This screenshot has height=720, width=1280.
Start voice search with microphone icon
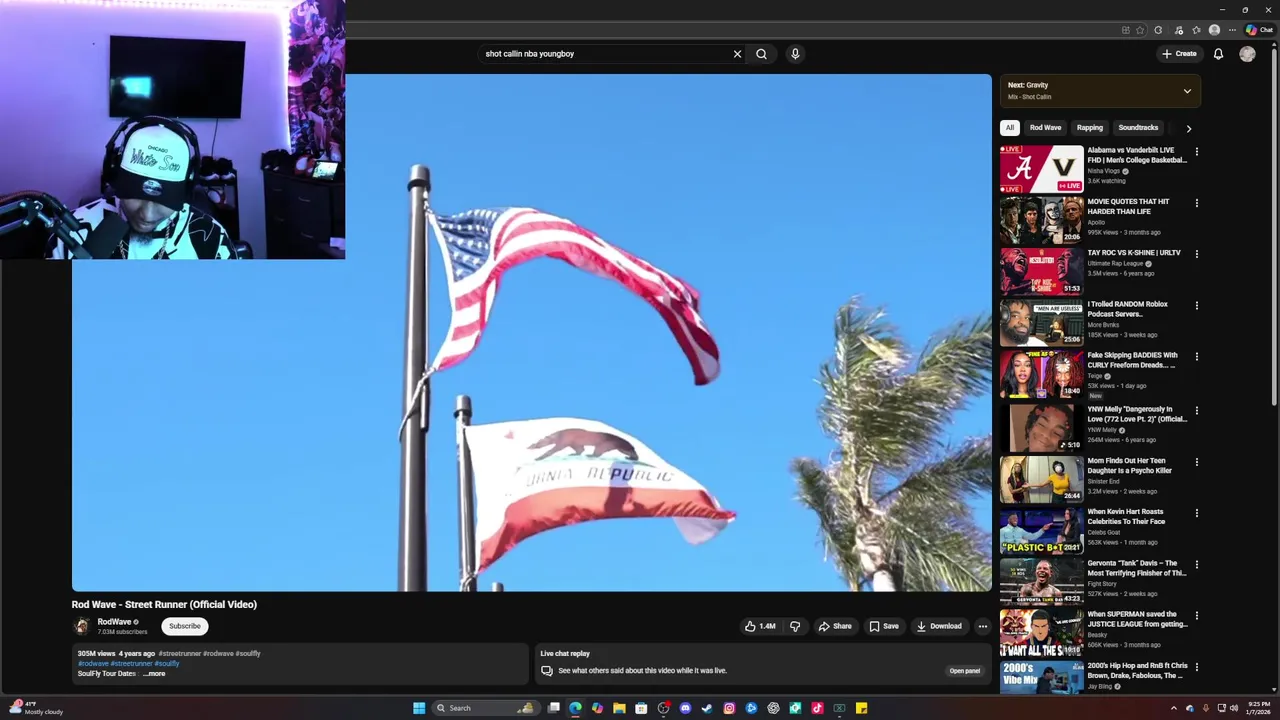point(795,54)
